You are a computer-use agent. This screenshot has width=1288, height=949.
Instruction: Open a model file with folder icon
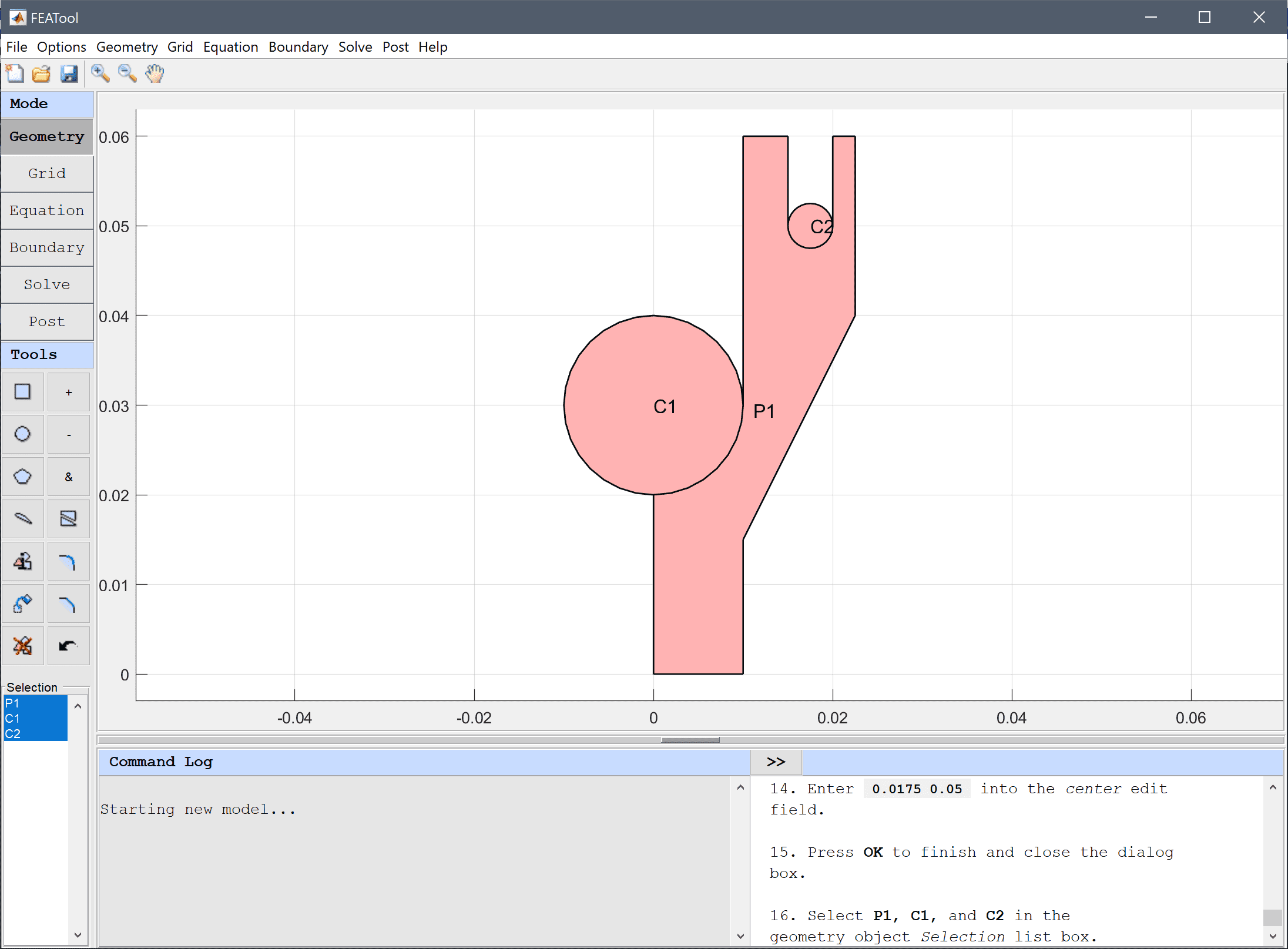pyautogui.click(x=41, y=73)
